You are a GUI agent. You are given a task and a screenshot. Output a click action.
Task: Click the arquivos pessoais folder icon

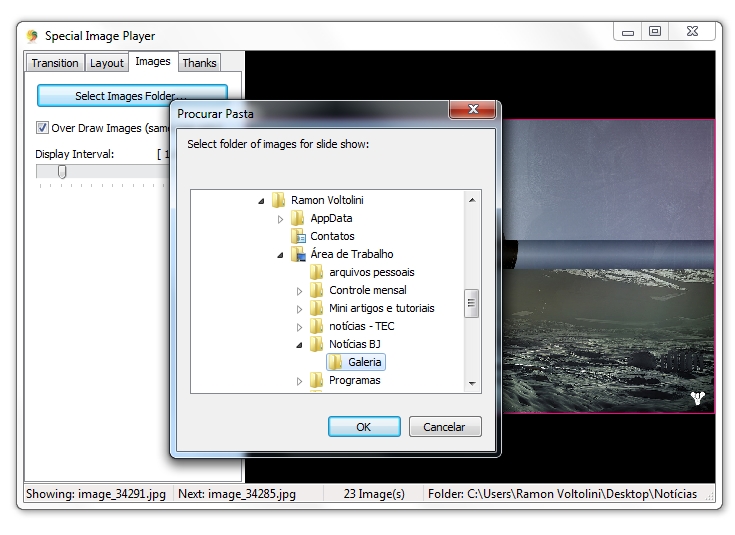(x=316, y=272)
